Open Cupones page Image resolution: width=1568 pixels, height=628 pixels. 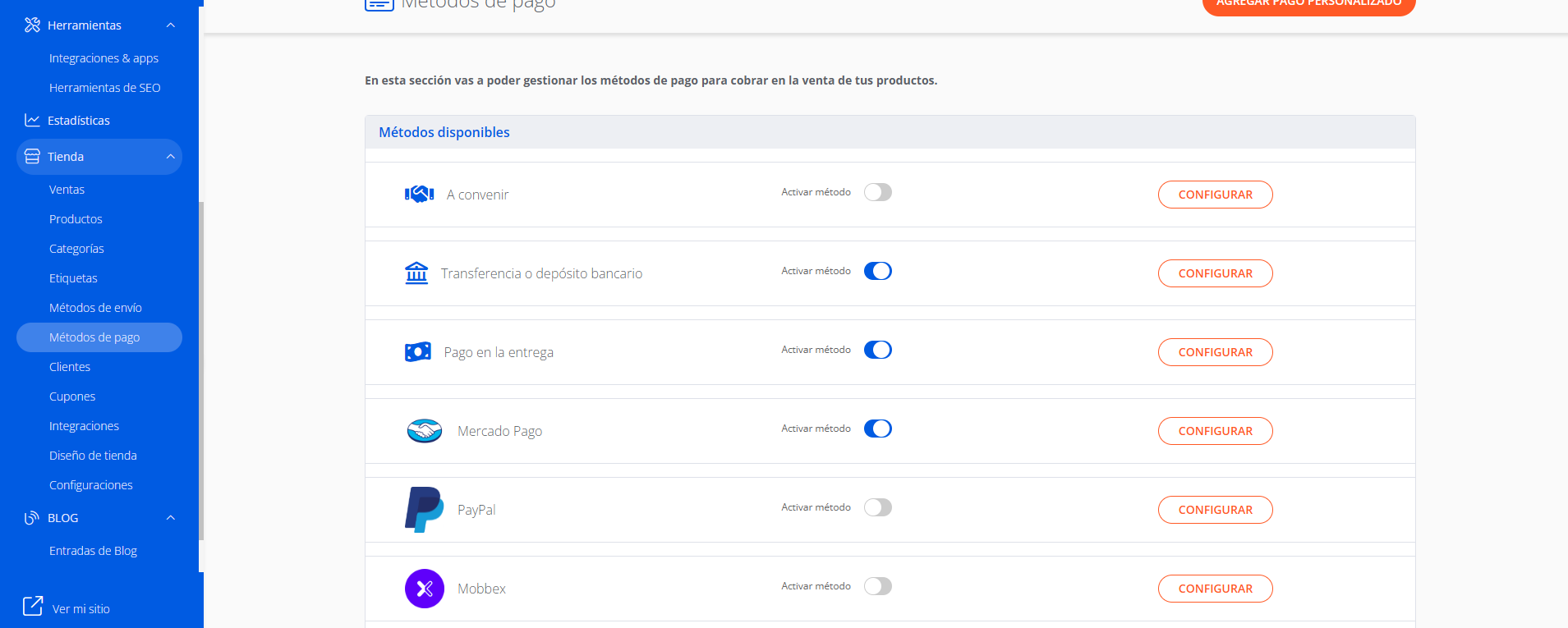[x=72, y=397]
